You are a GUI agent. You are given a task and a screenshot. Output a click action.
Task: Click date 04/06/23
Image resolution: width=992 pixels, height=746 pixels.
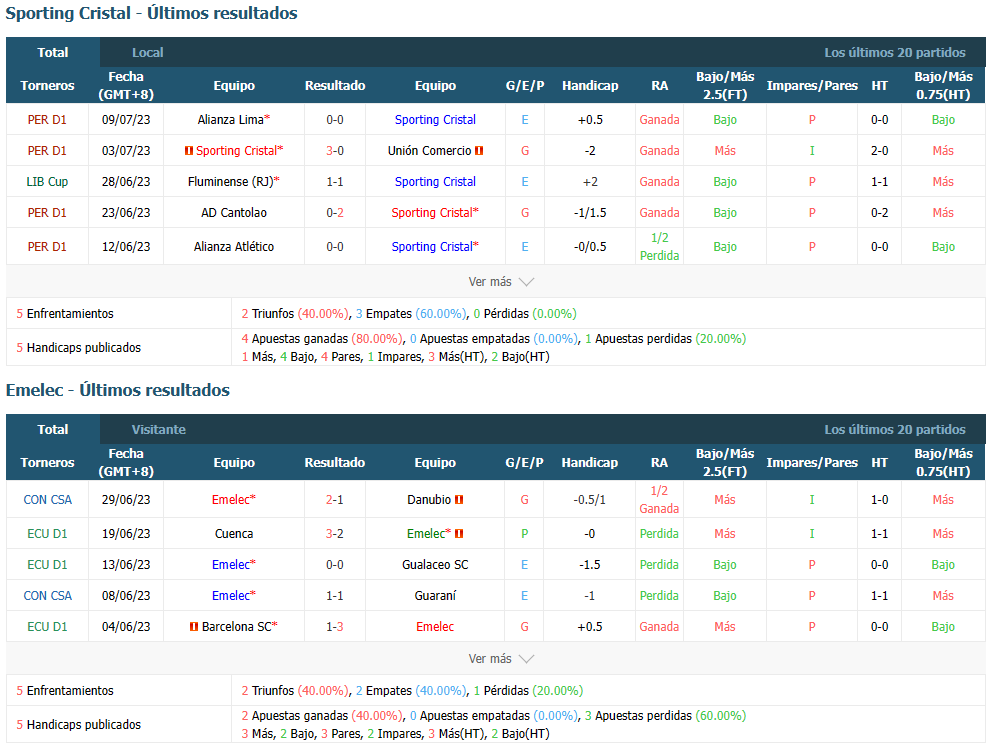[126, 626]
